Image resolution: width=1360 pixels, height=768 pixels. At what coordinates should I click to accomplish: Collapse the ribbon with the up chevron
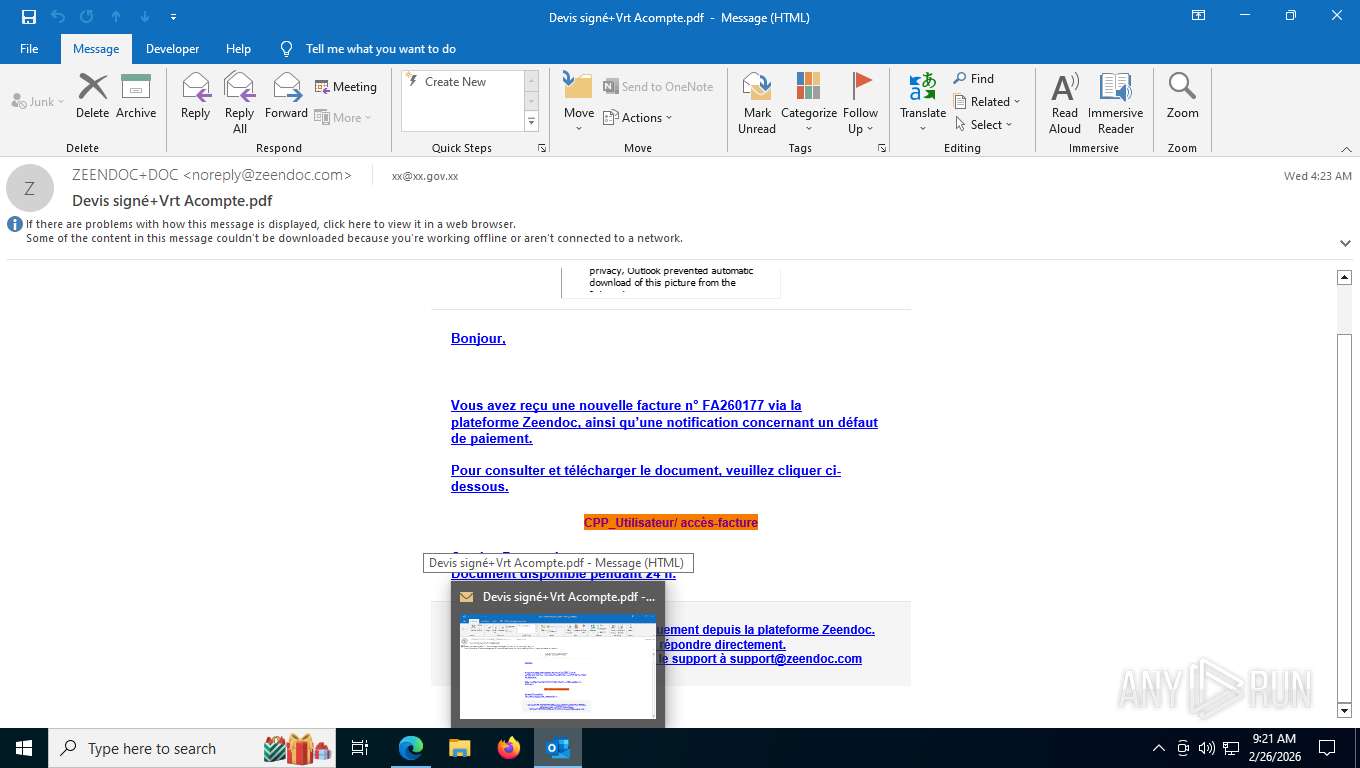coord(1346,148)
